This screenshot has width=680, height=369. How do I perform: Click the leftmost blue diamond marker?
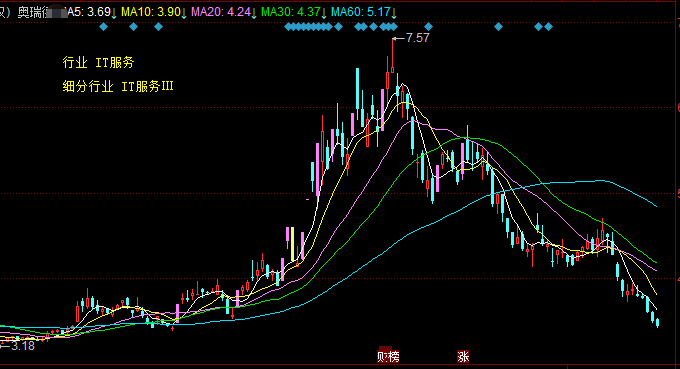[103, 27]
